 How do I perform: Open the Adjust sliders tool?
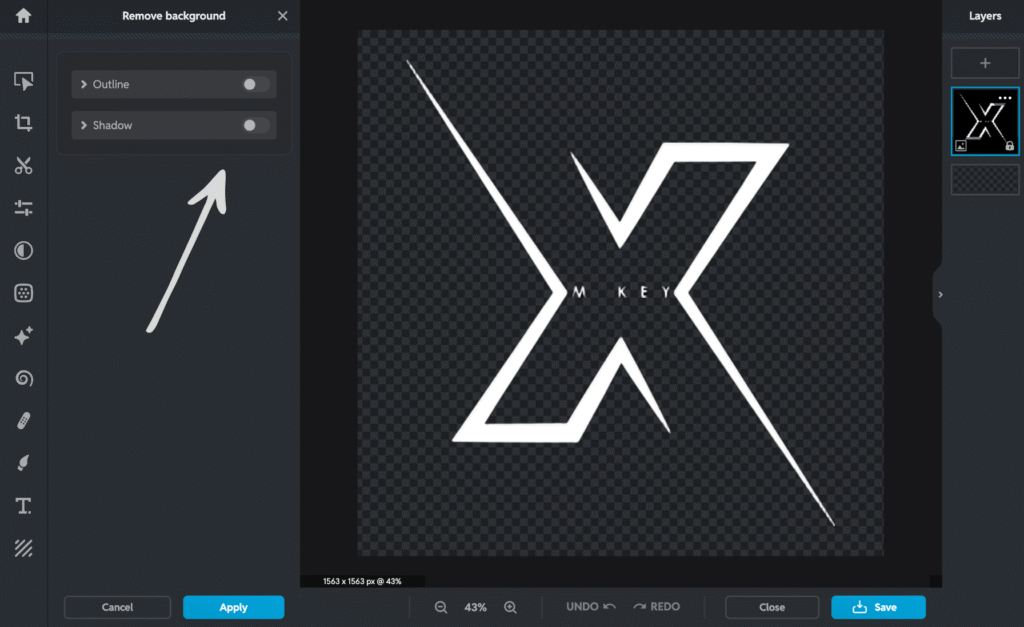pos(24,208)
